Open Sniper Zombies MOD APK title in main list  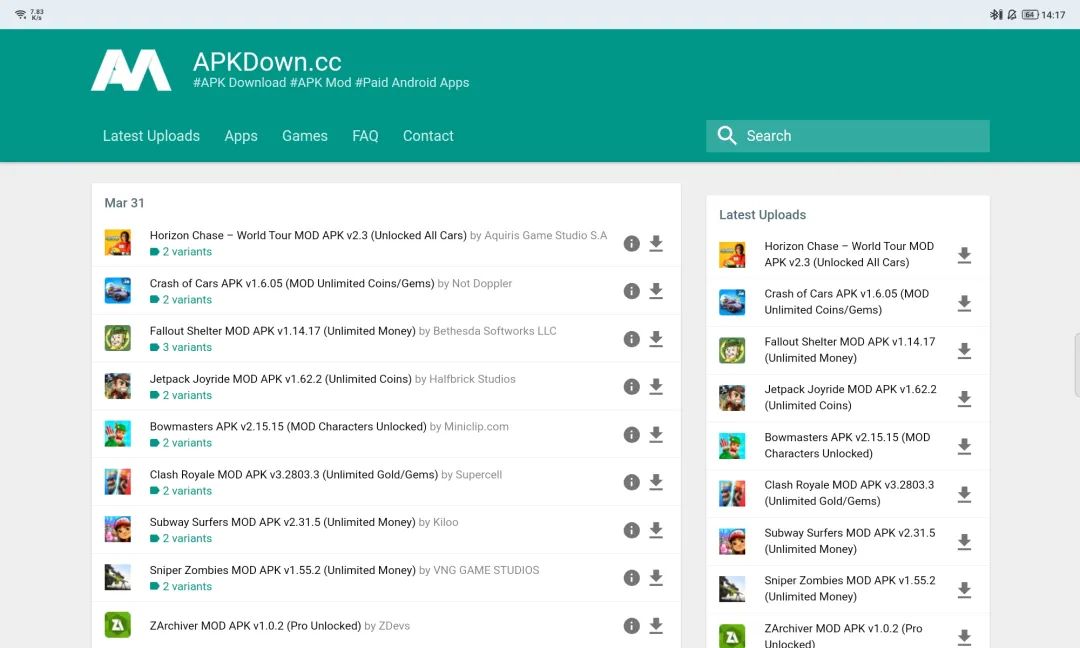point(282,570)
